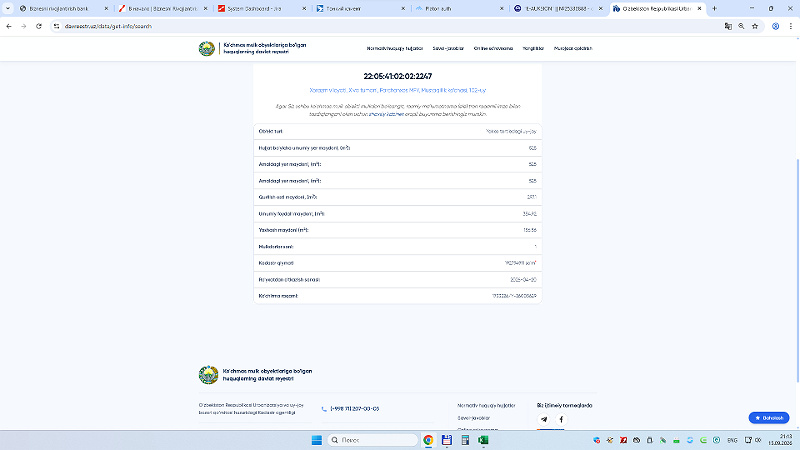Click the footer Savol-javoblar link
This screenshot has height=450, width=800.
click(x=473, y=418)
